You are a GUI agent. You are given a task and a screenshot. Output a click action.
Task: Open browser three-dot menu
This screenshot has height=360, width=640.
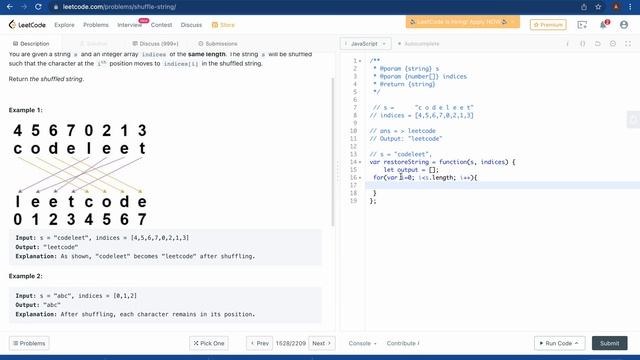click(630, 7)
